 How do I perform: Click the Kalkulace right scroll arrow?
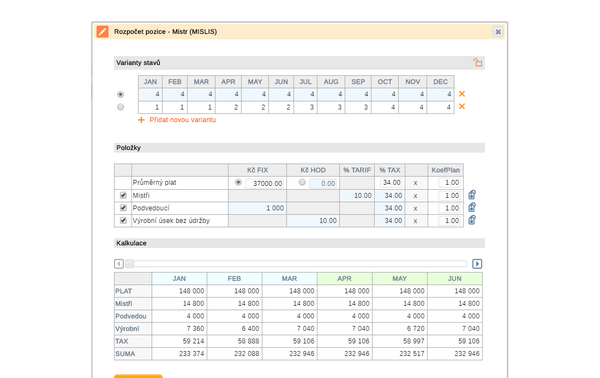pos(477,264)
